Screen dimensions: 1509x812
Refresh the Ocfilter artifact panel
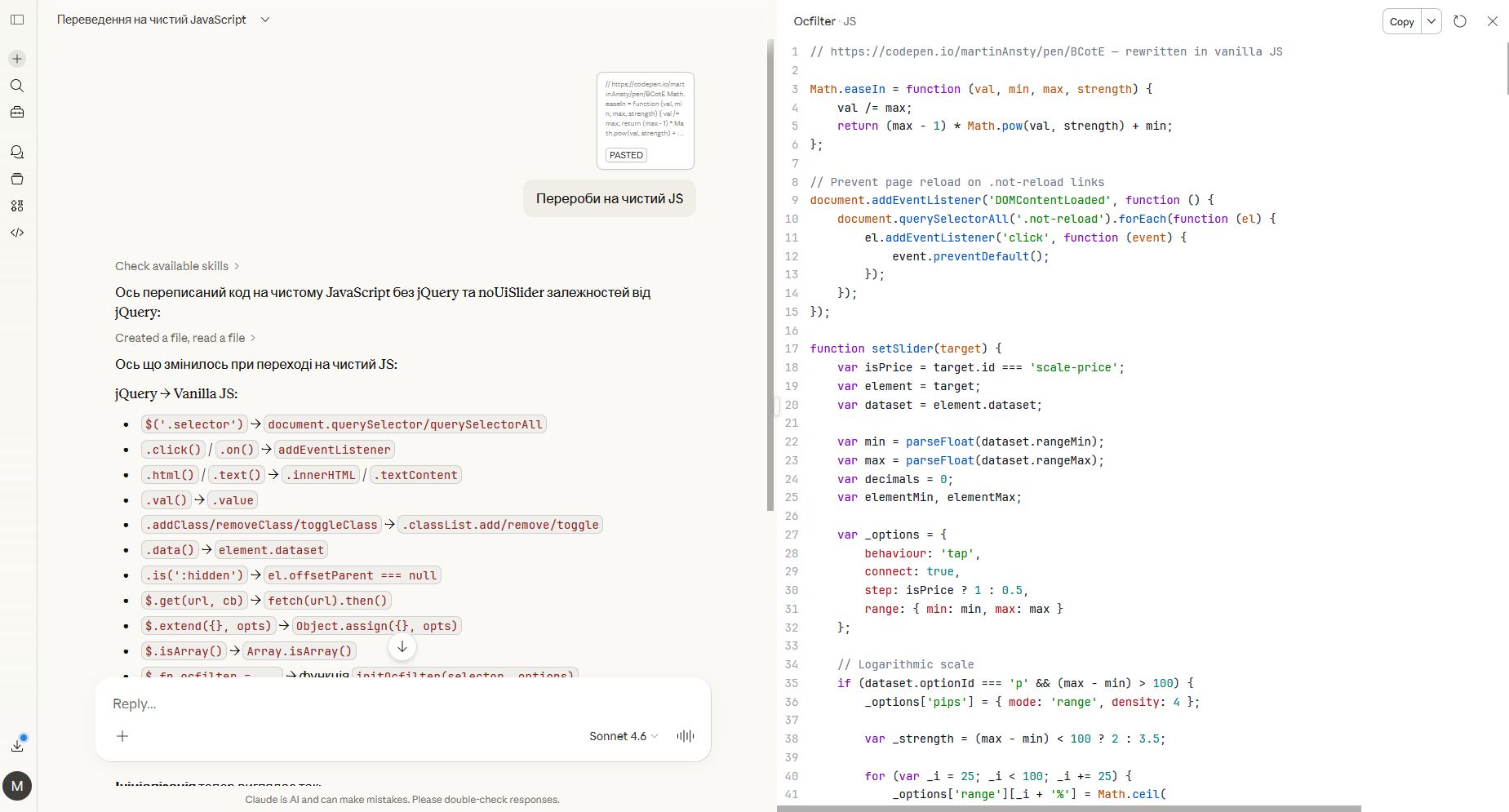pyautogui.click(x=1460, y=21)
